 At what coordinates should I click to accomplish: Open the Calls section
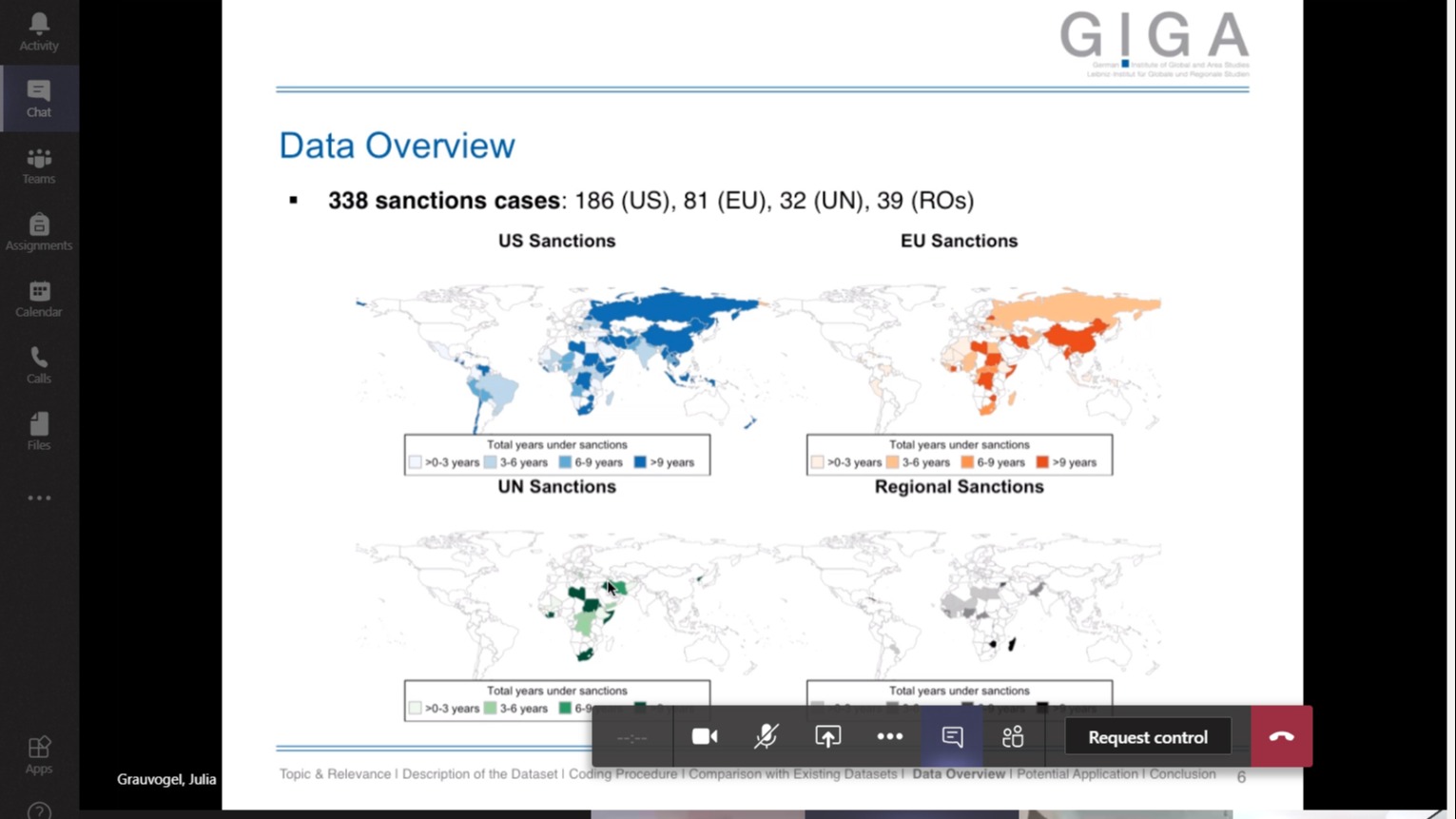tap(39, 365)
